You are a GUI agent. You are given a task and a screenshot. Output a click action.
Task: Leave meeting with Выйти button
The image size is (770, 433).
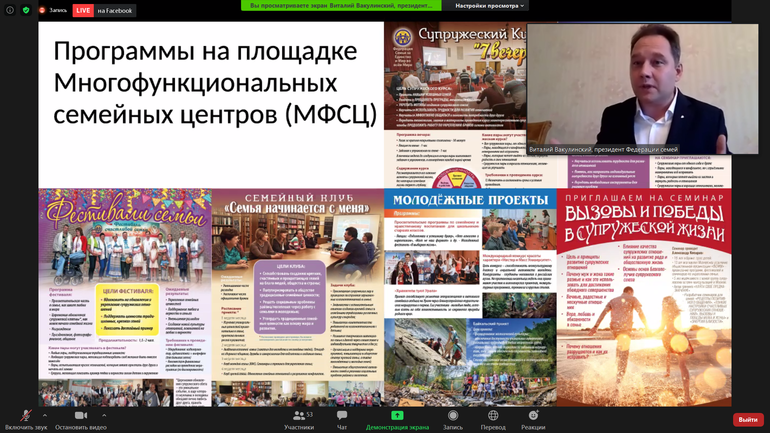(748, 420)
